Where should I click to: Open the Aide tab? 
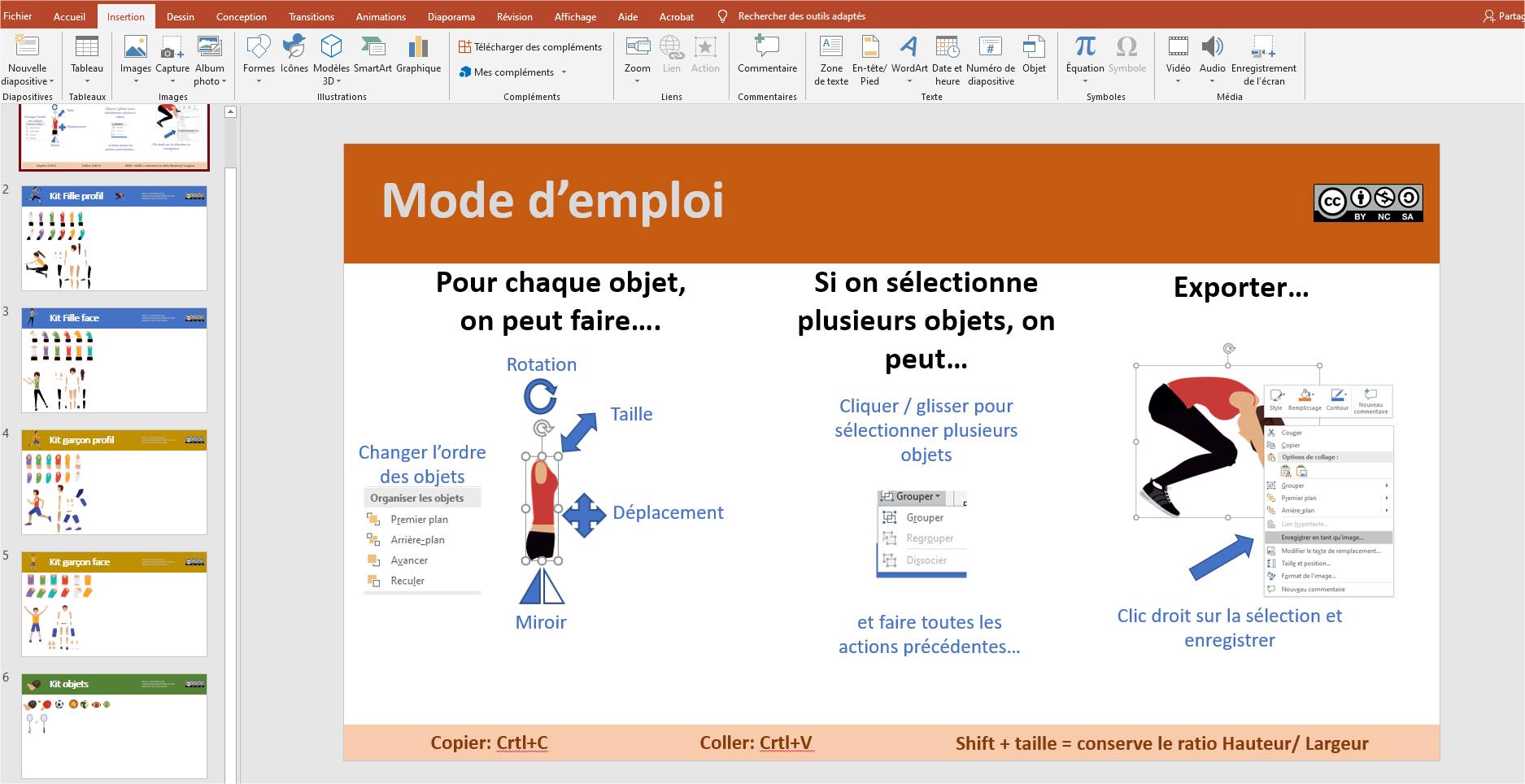(x=627, y=16)
